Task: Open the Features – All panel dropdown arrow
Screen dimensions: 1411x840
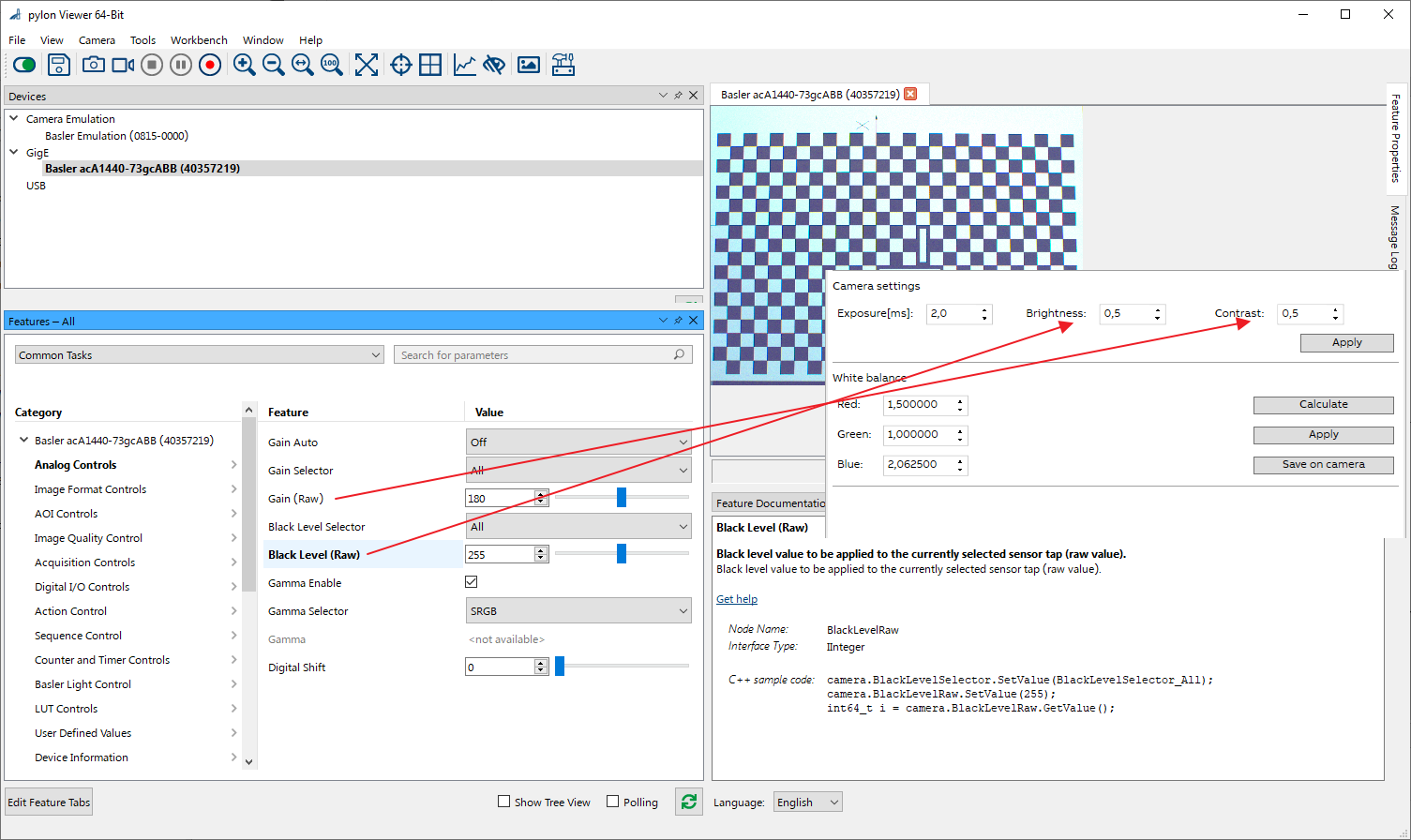Action: pos(663,321)
